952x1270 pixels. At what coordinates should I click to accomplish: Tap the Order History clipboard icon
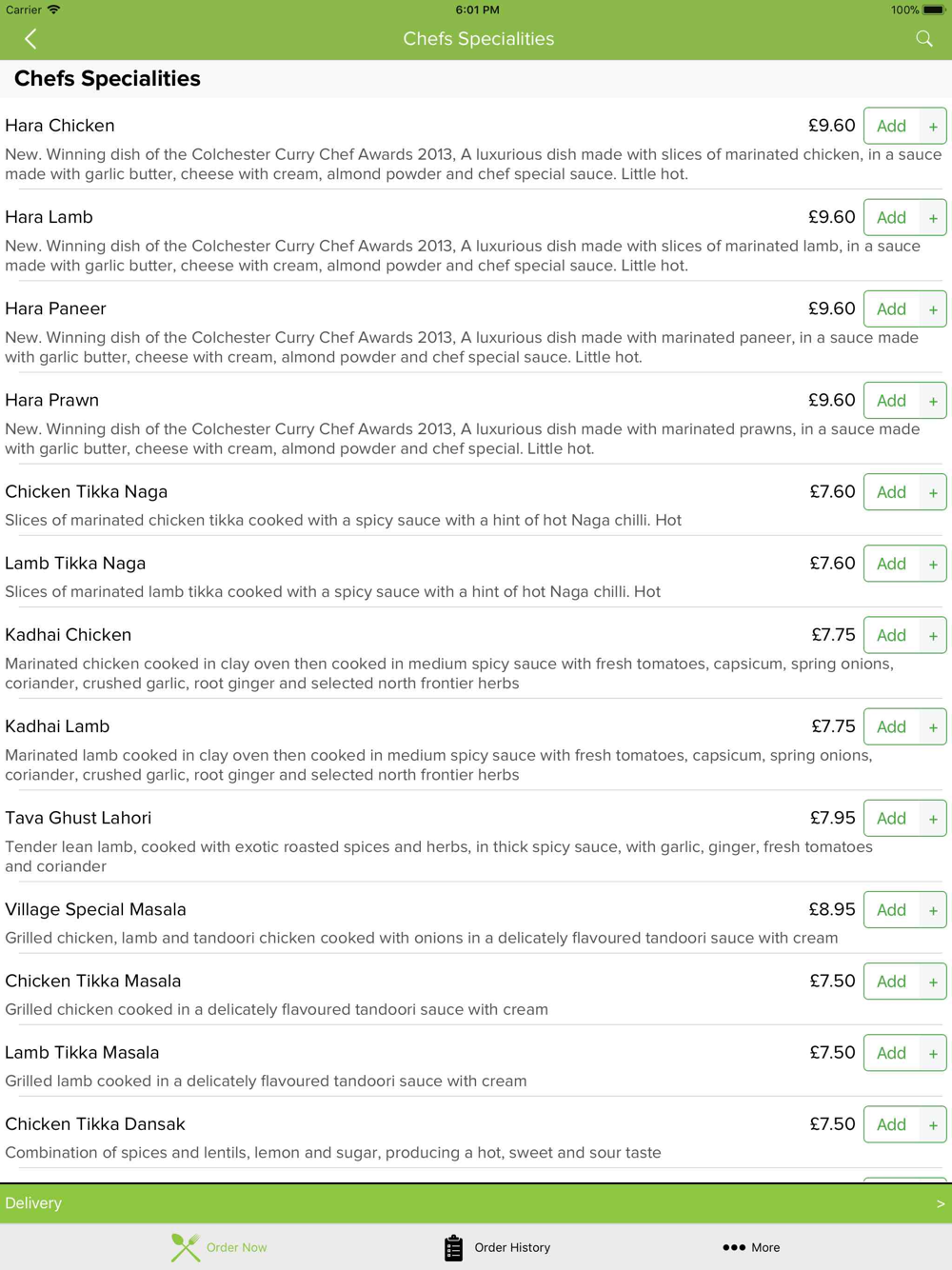tap(454, 1247)
